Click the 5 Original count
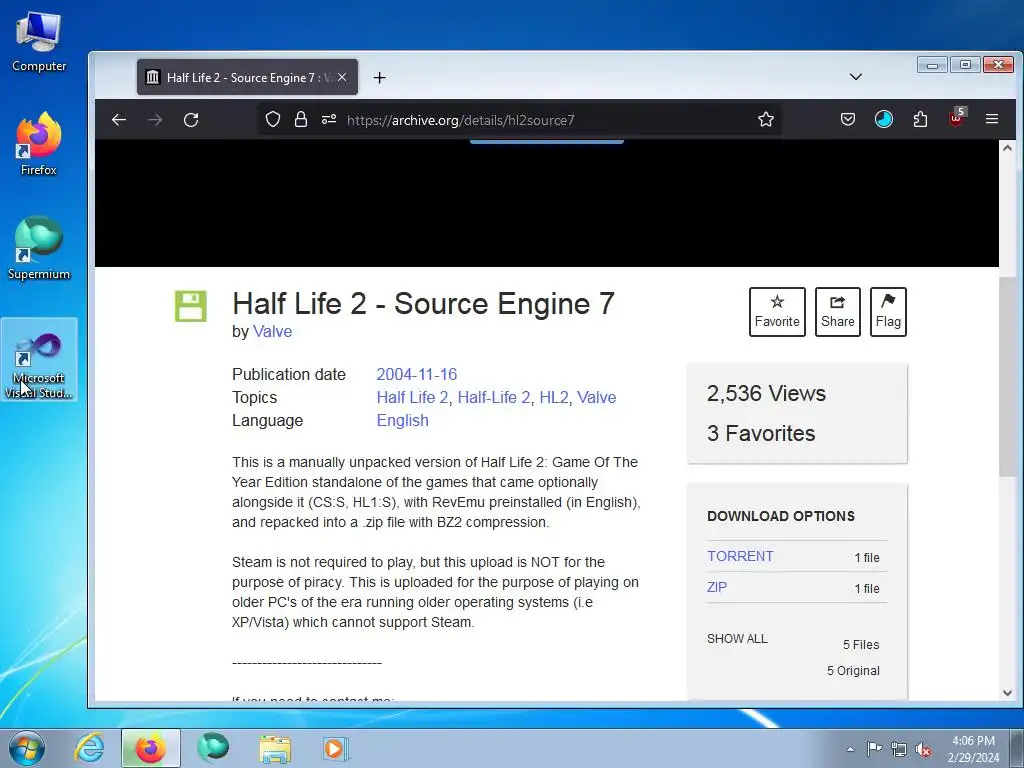Screen dimensions: 1024x768 (853, 671)
